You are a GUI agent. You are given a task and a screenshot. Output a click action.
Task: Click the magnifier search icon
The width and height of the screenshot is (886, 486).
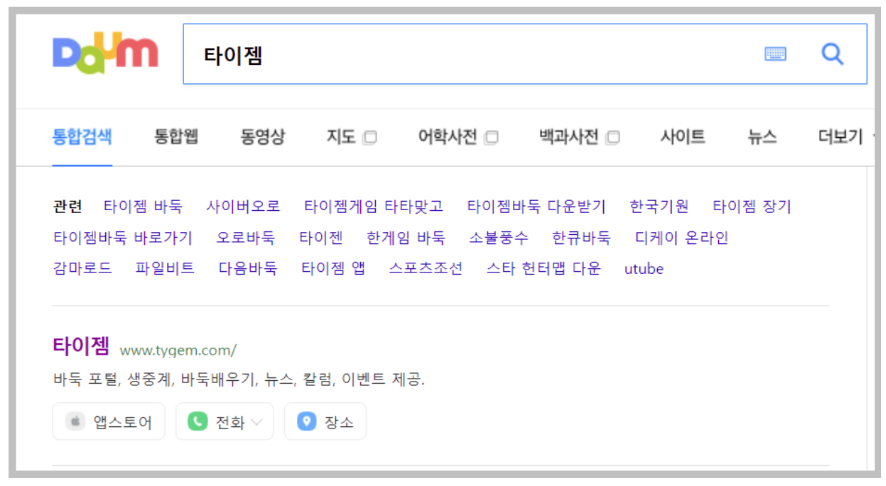pyautogui.click(x=832, y=54)
